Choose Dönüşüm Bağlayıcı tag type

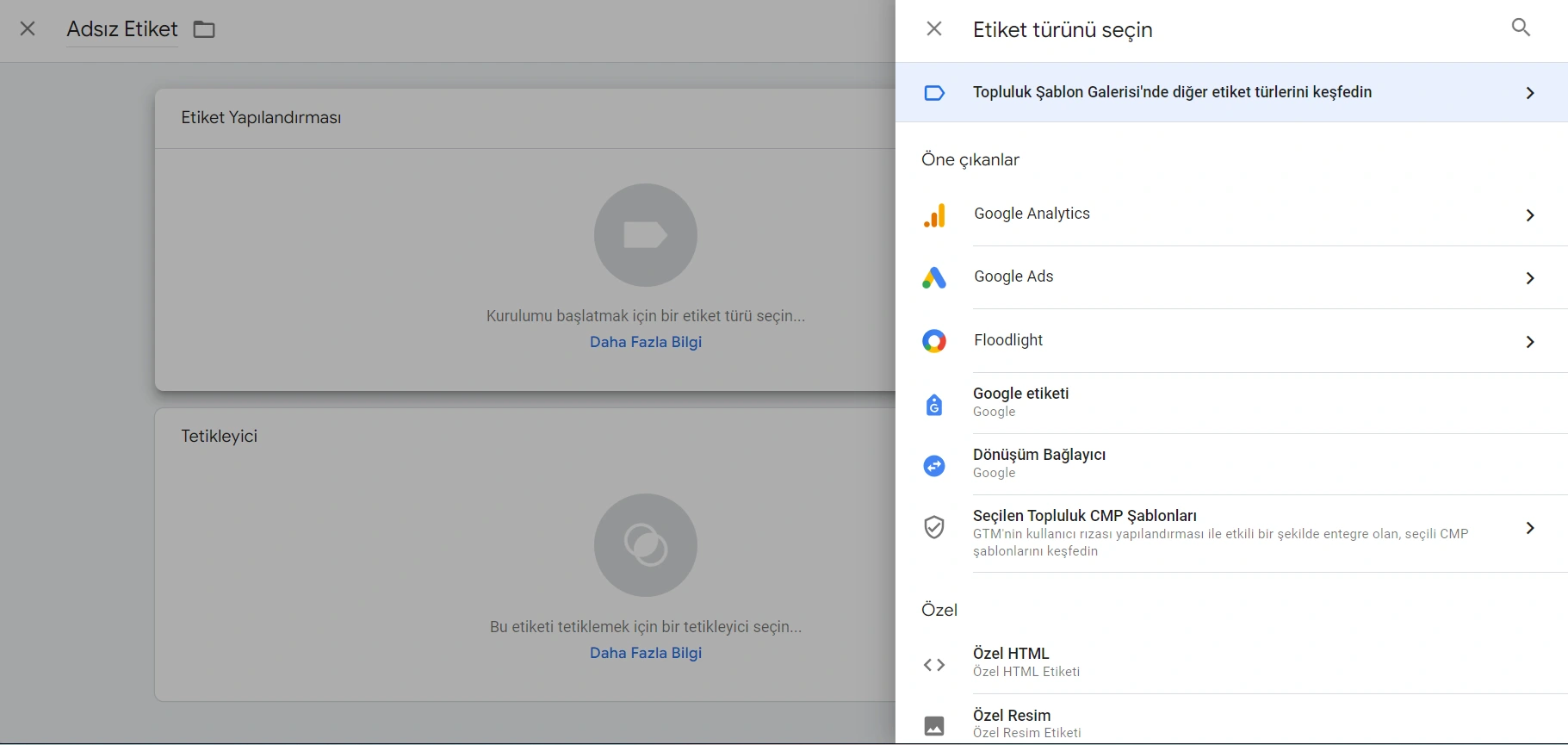tap(1231, 464)
